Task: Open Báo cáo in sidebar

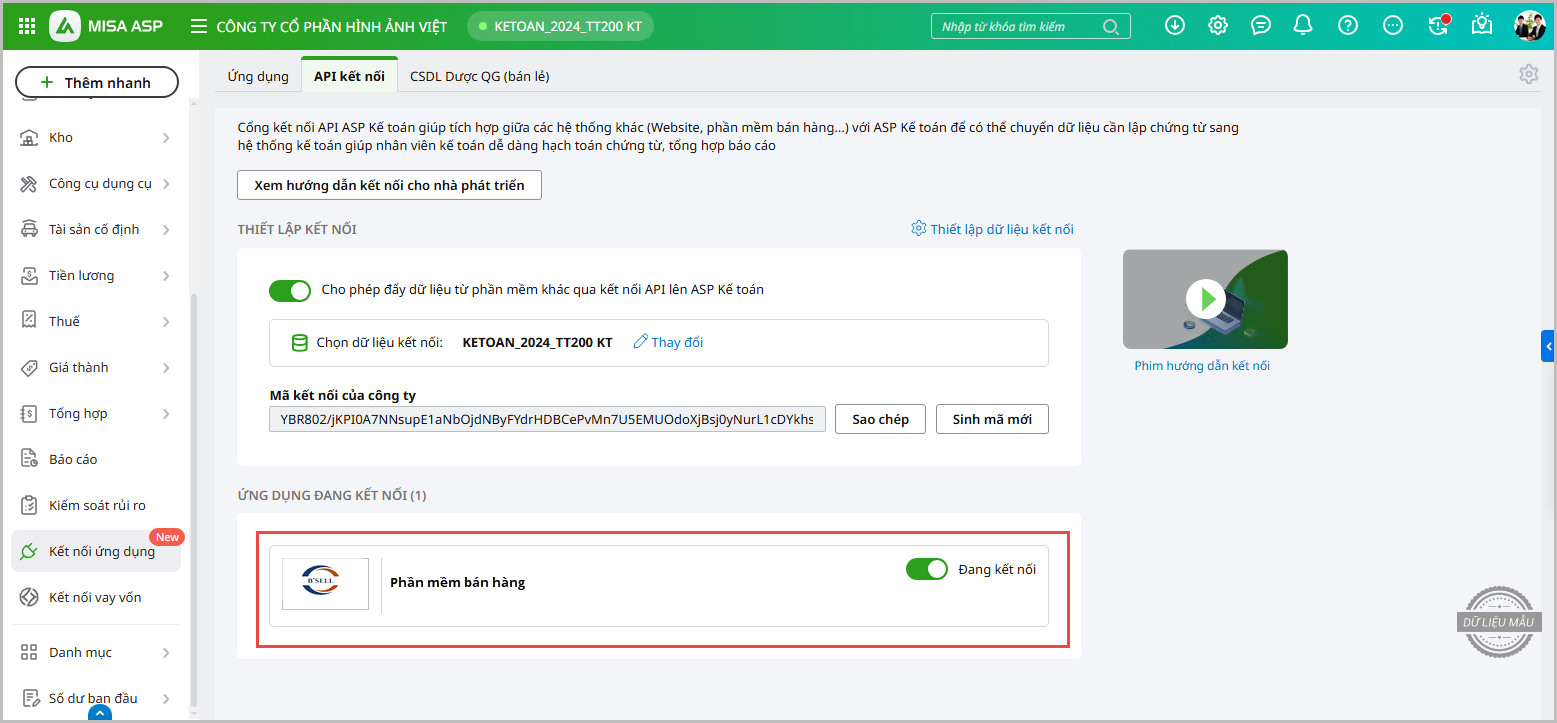Action: click(73, 459)
